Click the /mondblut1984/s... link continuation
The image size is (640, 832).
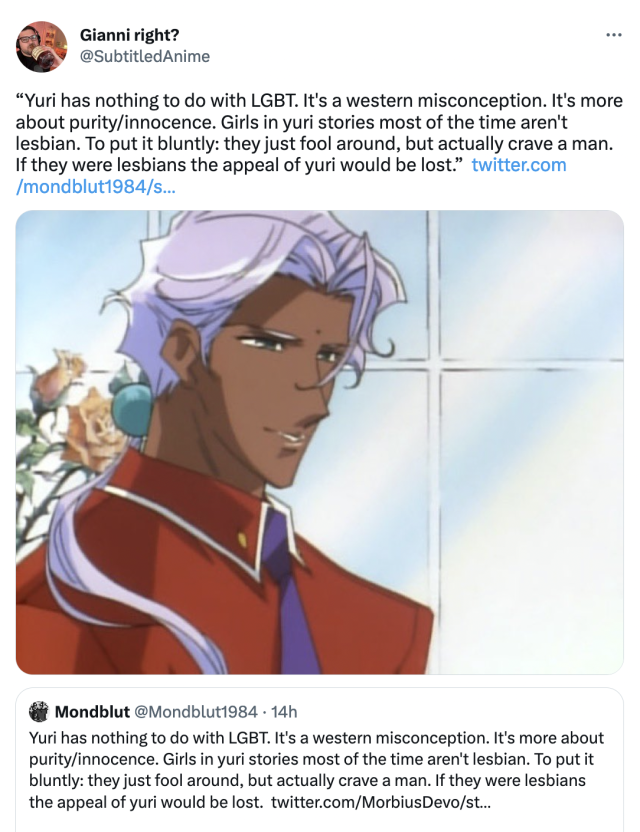click(x=96, y=187)
